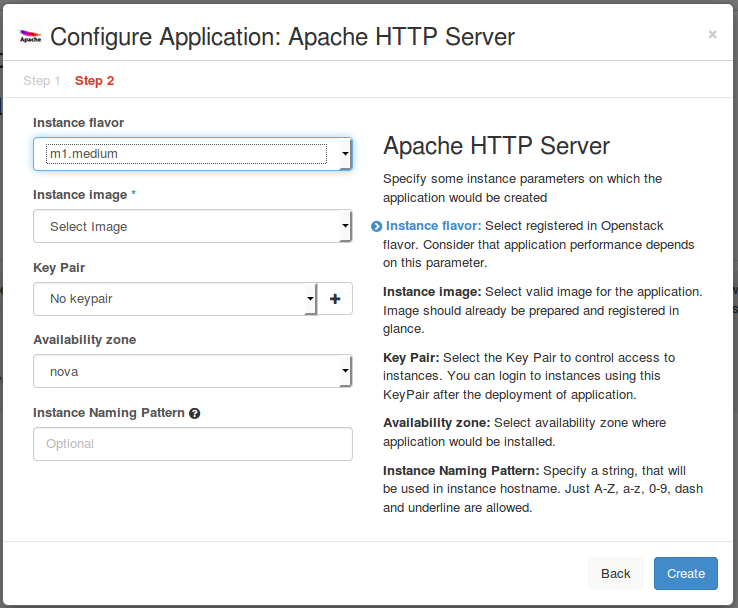The image size is (738, 608).
Task: Add a new key pair with plus button
Action: coord(335,298)
